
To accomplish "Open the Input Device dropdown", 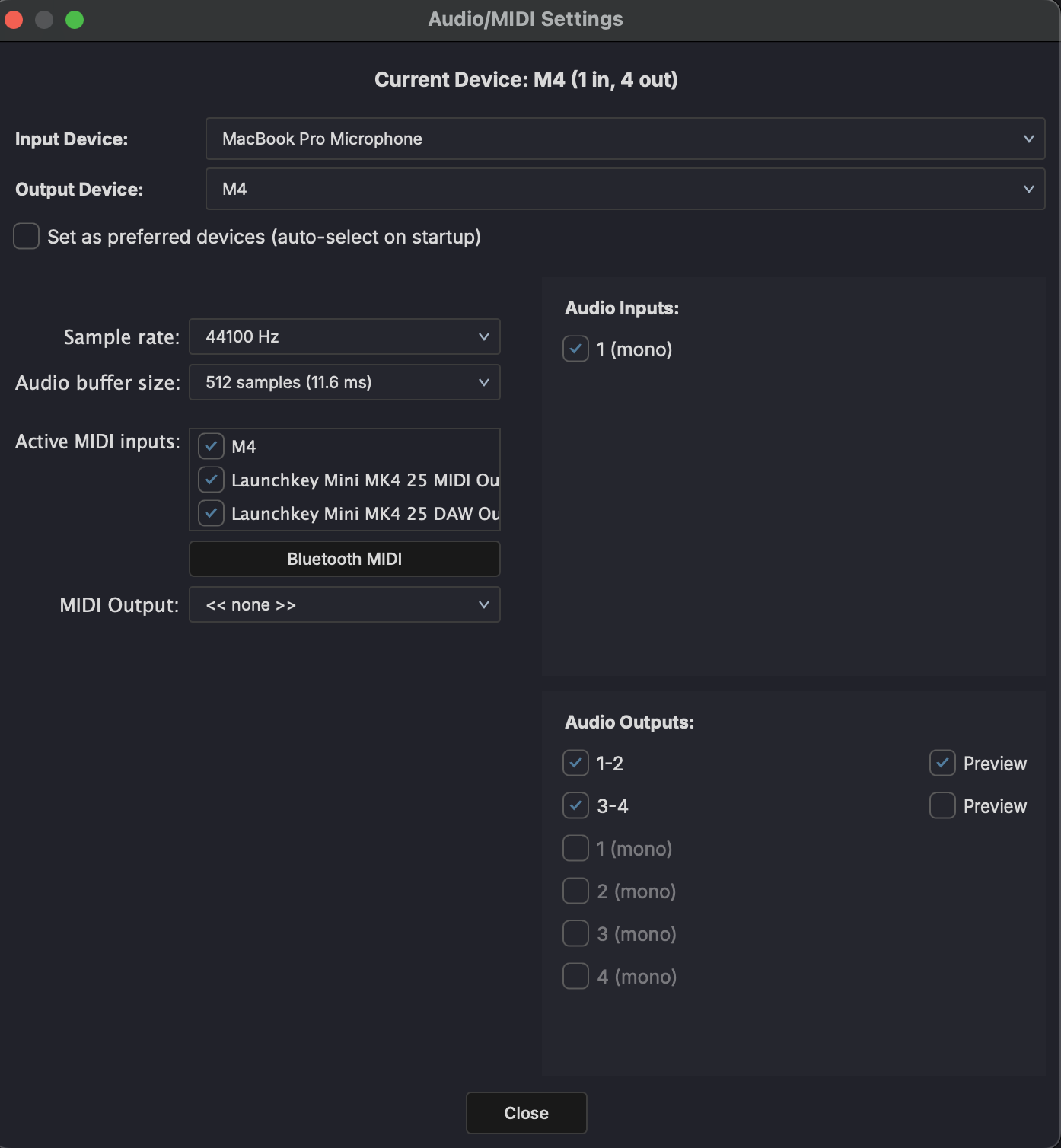I will coord(625,139).
